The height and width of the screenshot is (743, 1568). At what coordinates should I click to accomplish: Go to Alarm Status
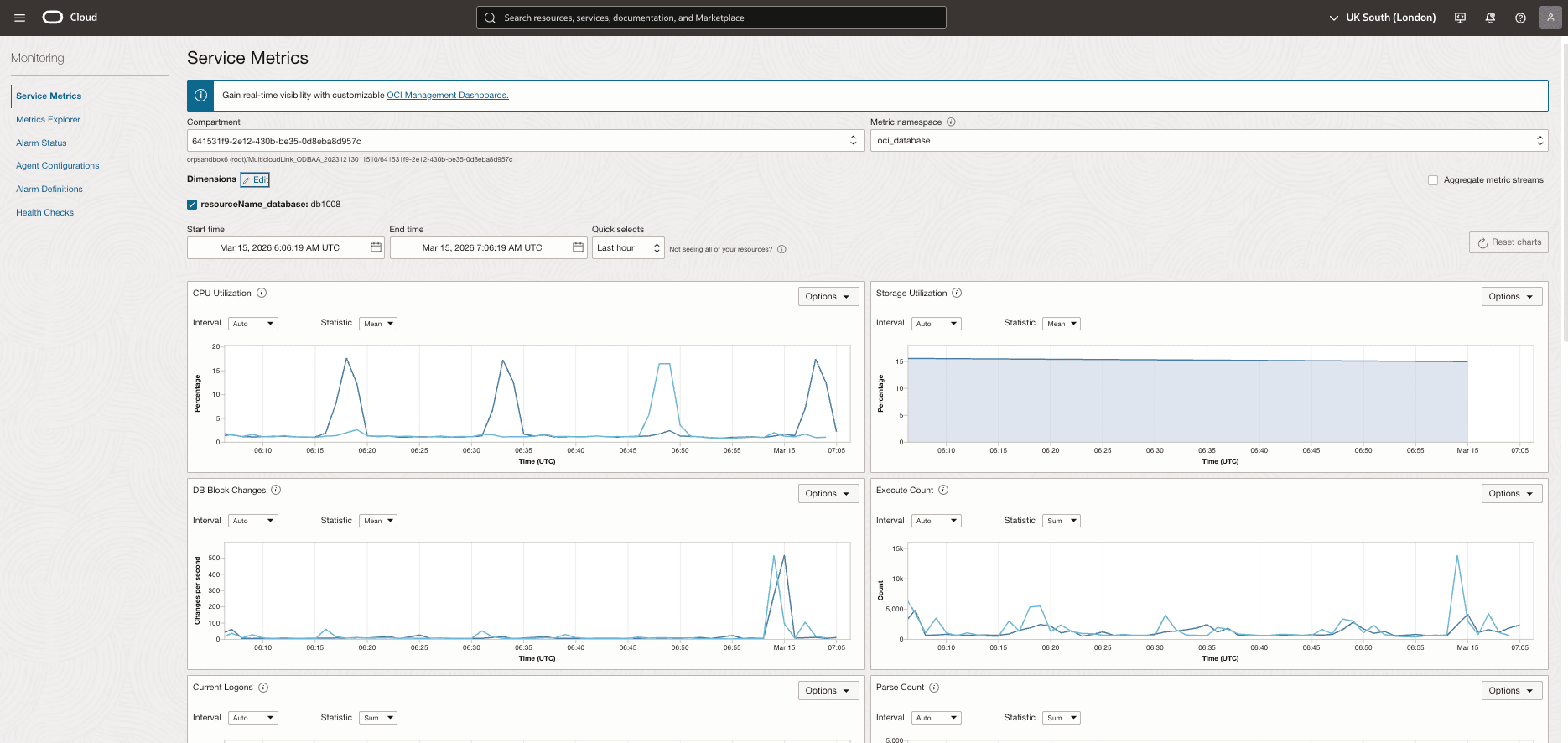(x=41, y=143)
